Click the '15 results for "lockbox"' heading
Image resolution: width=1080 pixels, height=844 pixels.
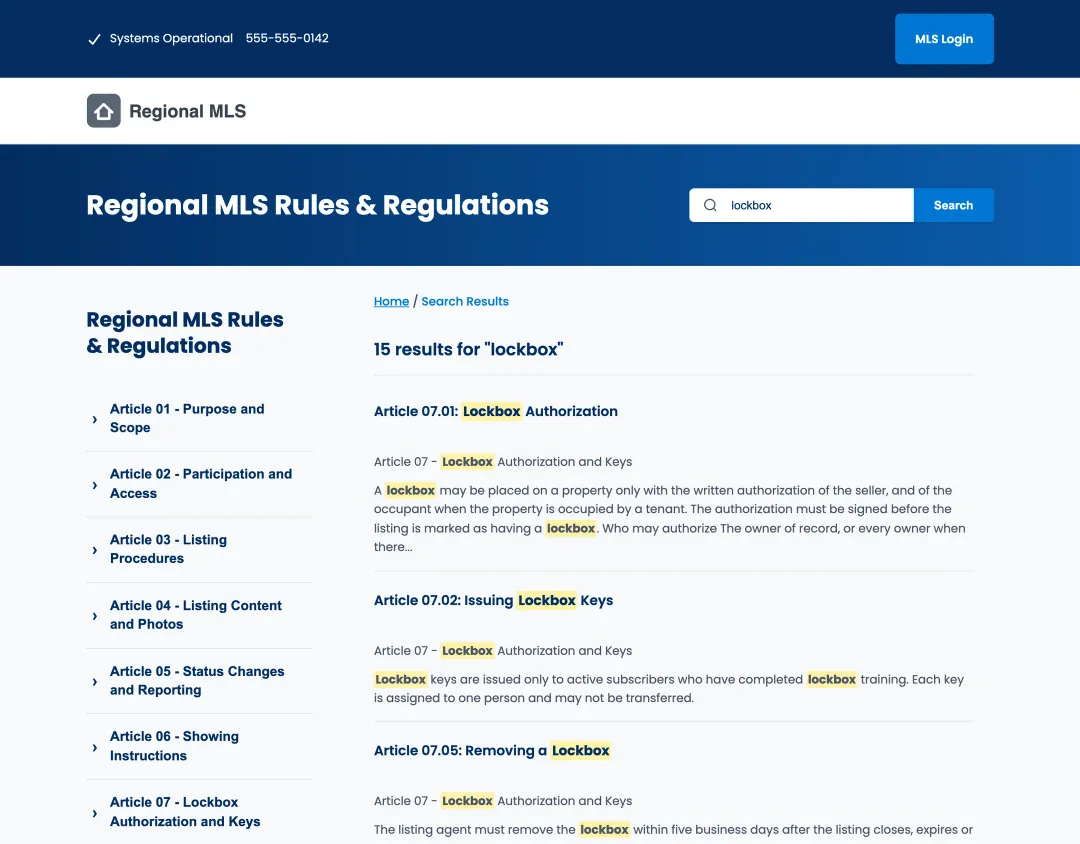(468, 349)
